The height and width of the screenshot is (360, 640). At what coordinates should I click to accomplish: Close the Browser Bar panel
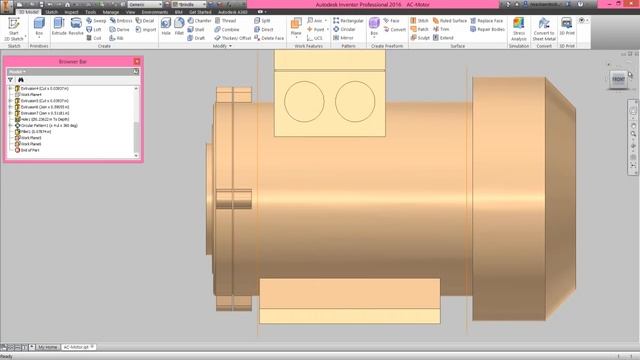pos(137,62)
